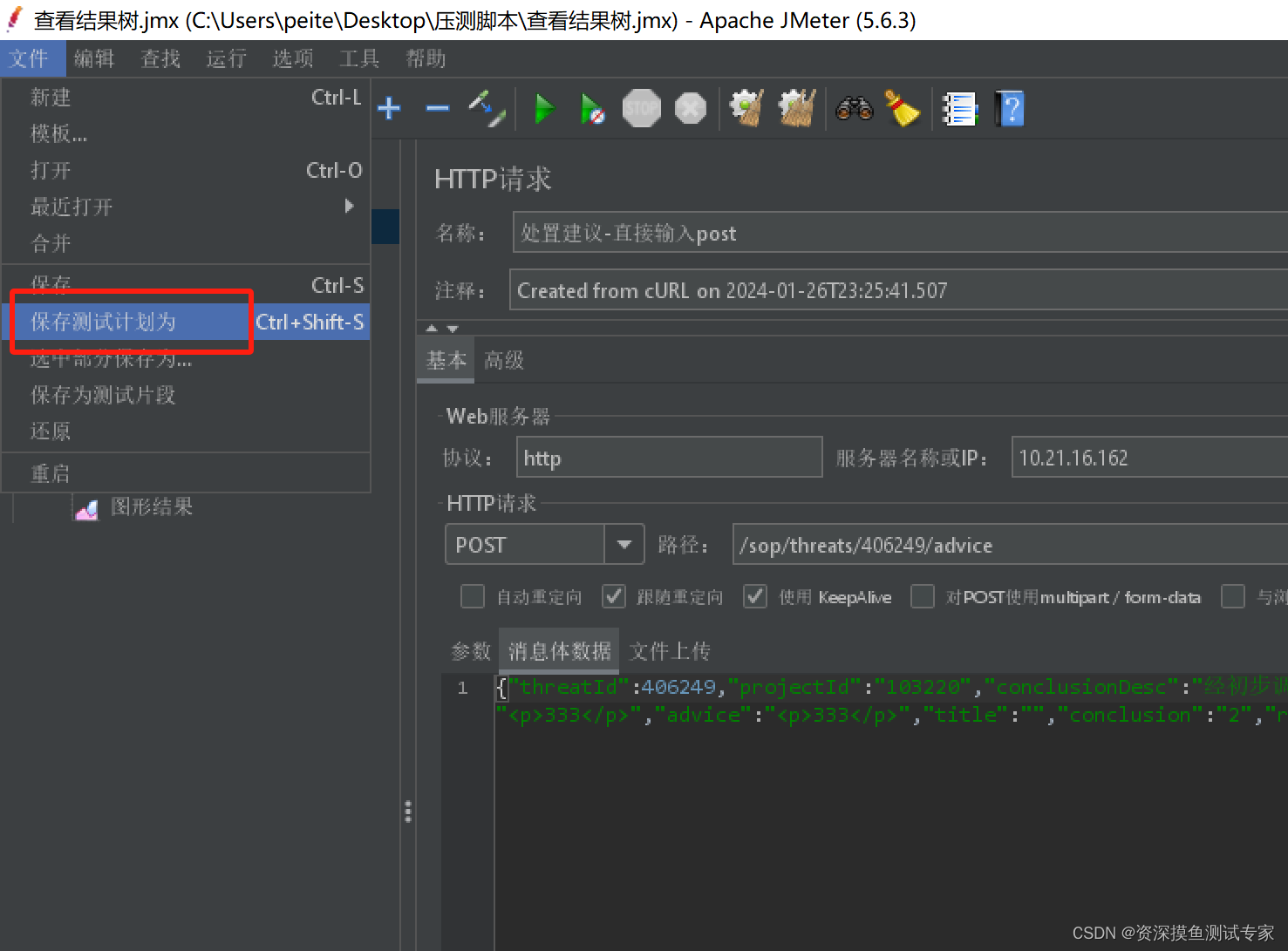Open the 查找 menu
This screenshot has width=1288, height=951.
point(160,58)
